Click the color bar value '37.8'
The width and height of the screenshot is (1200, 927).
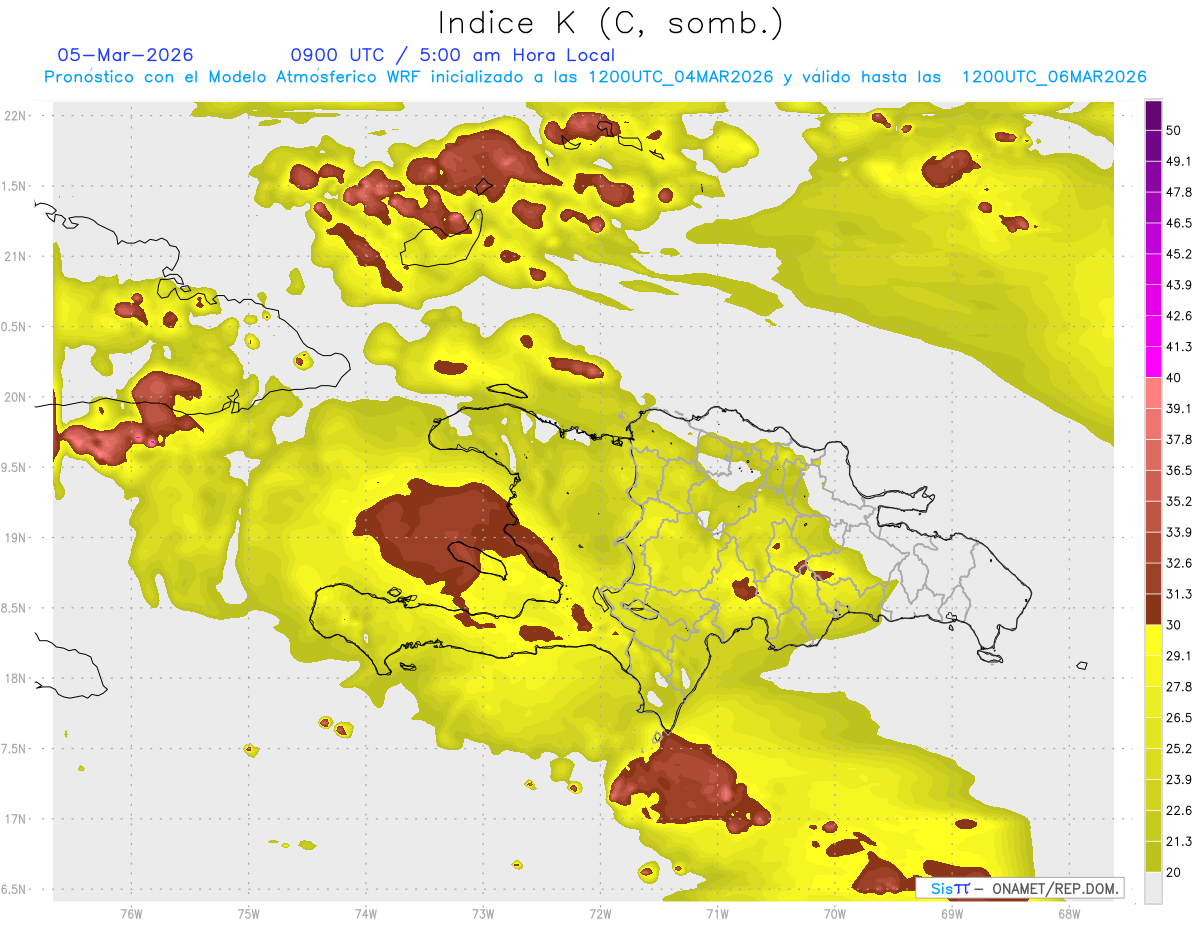tap(1179, 440)
